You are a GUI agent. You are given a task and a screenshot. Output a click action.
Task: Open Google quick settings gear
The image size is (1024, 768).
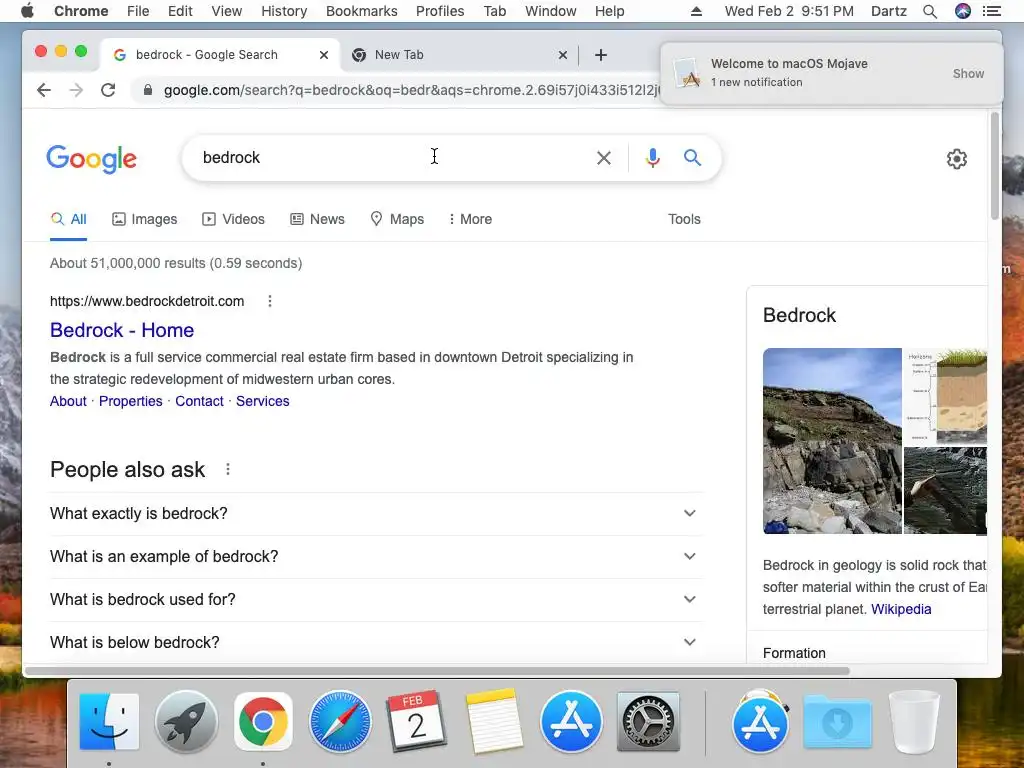(957, 159)
